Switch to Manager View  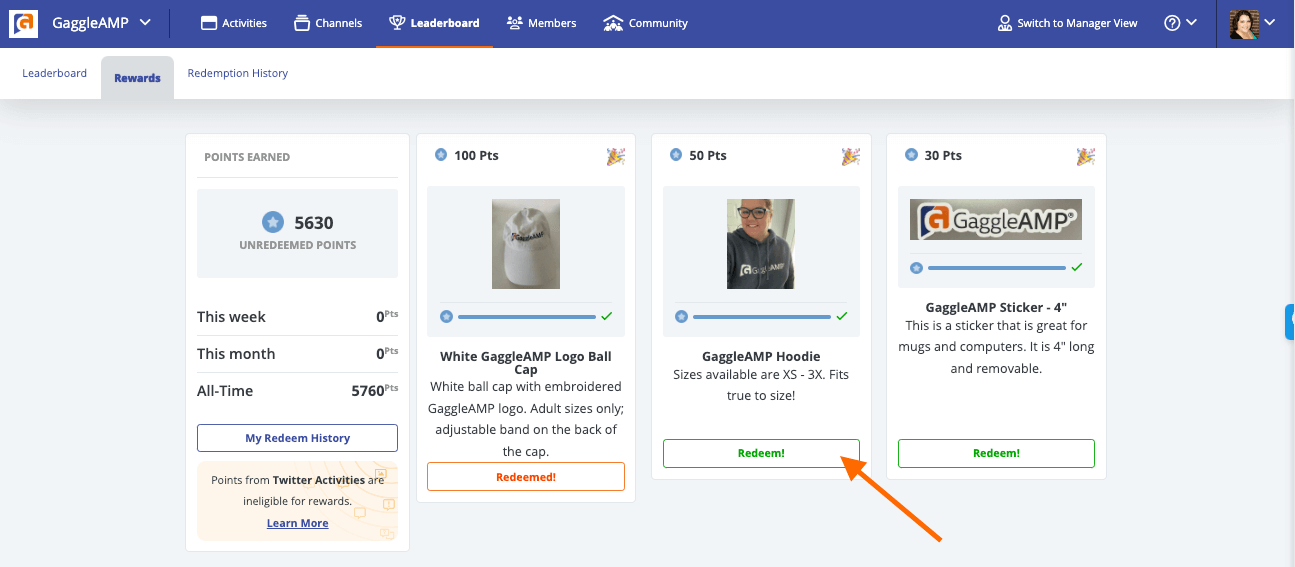coord(1068,23)
